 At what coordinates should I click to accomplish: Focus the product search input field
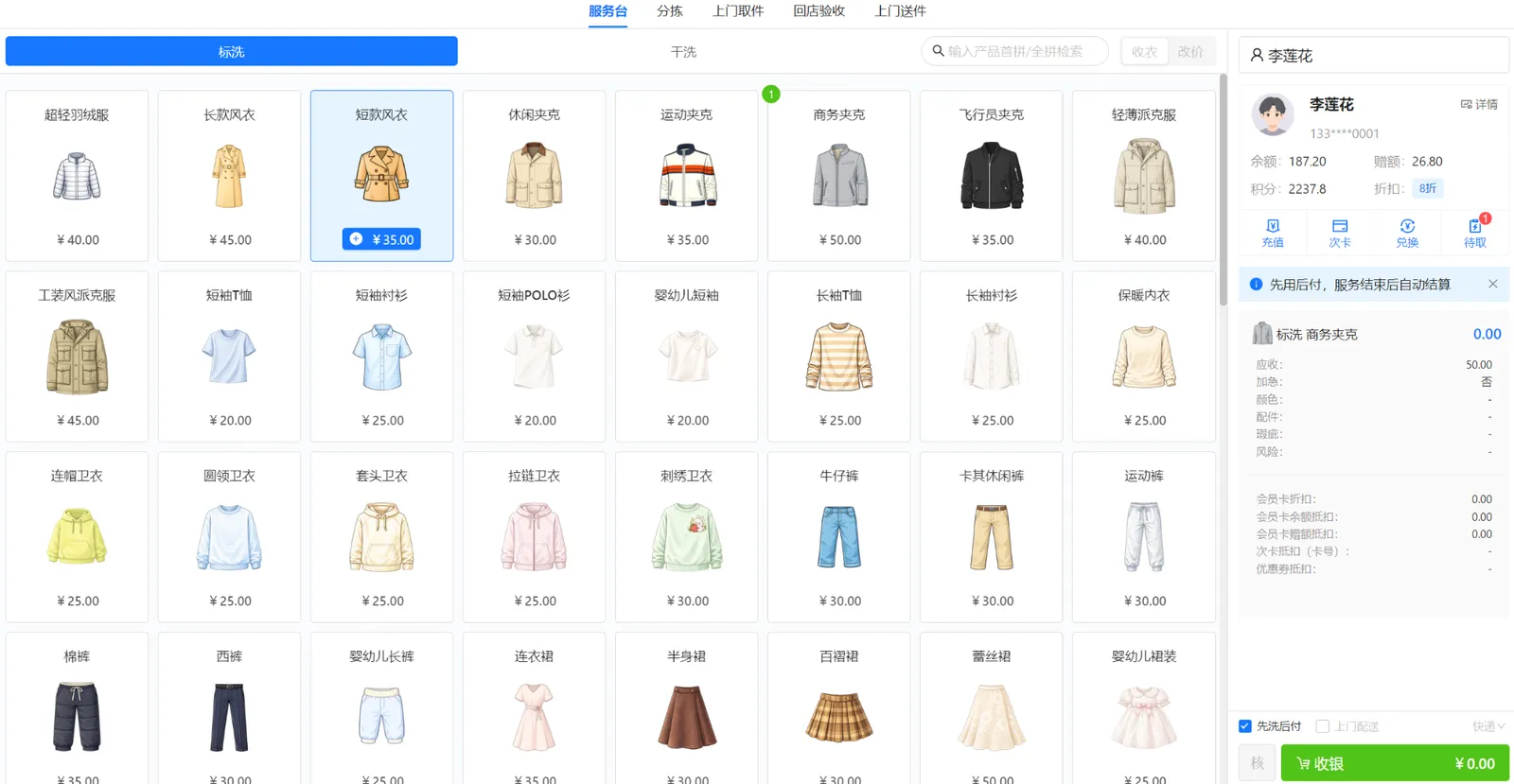coord(1014,51)
